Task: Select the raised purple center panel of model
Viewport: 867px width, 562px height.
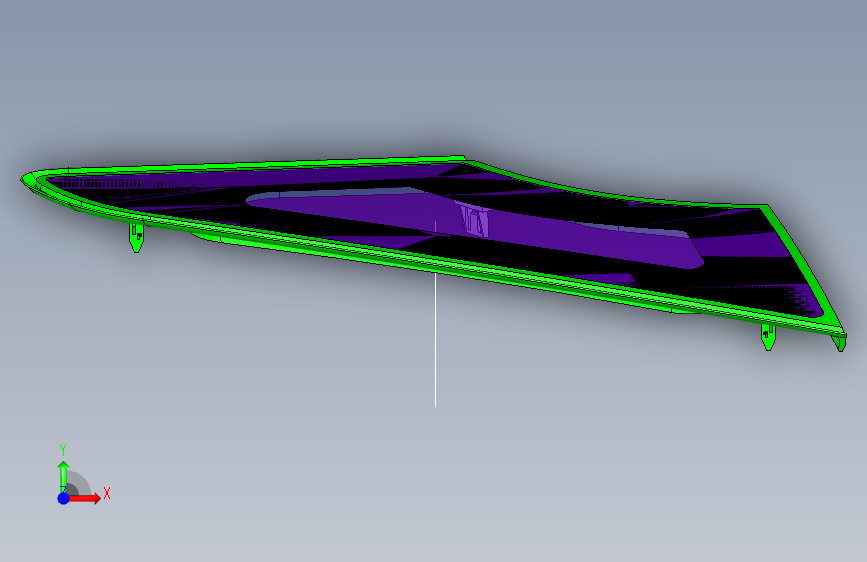Action: click(x=474, y=227)
